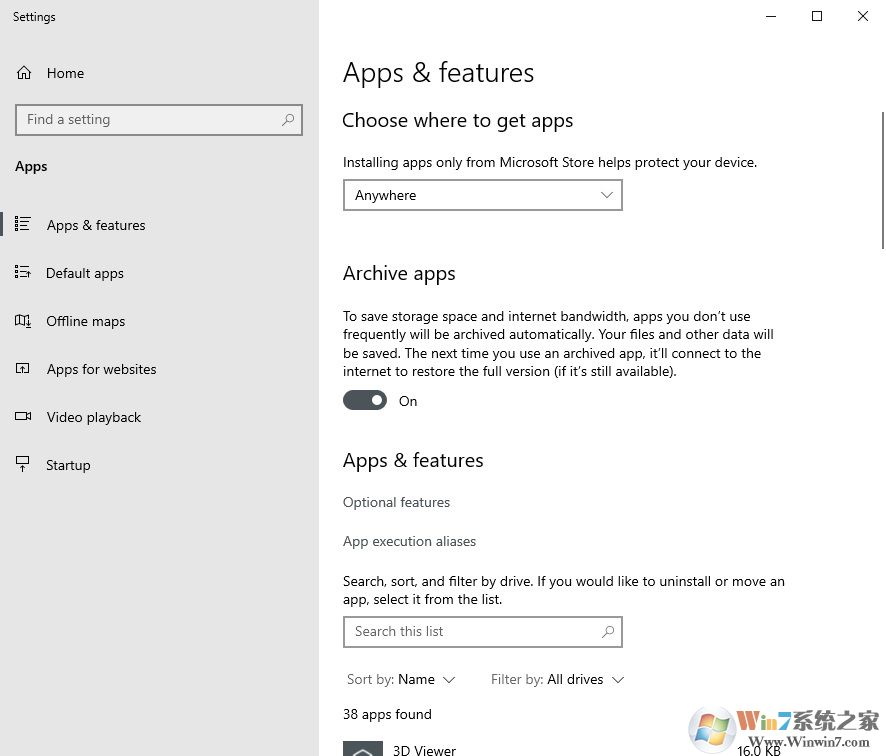
Task: Click the Default apps icon
Action: click(x=23, y=273)
